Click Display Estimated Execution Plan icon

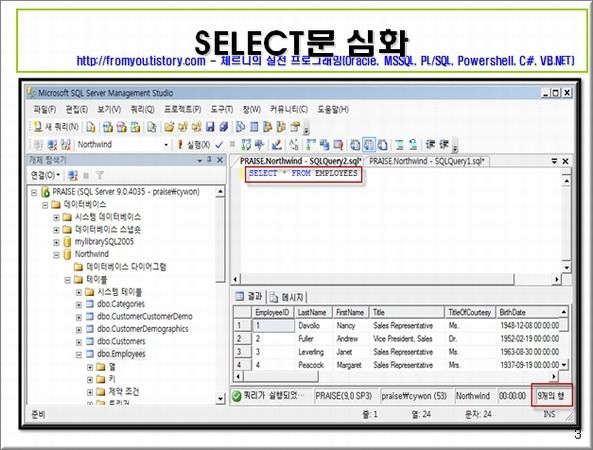point(246,144)
